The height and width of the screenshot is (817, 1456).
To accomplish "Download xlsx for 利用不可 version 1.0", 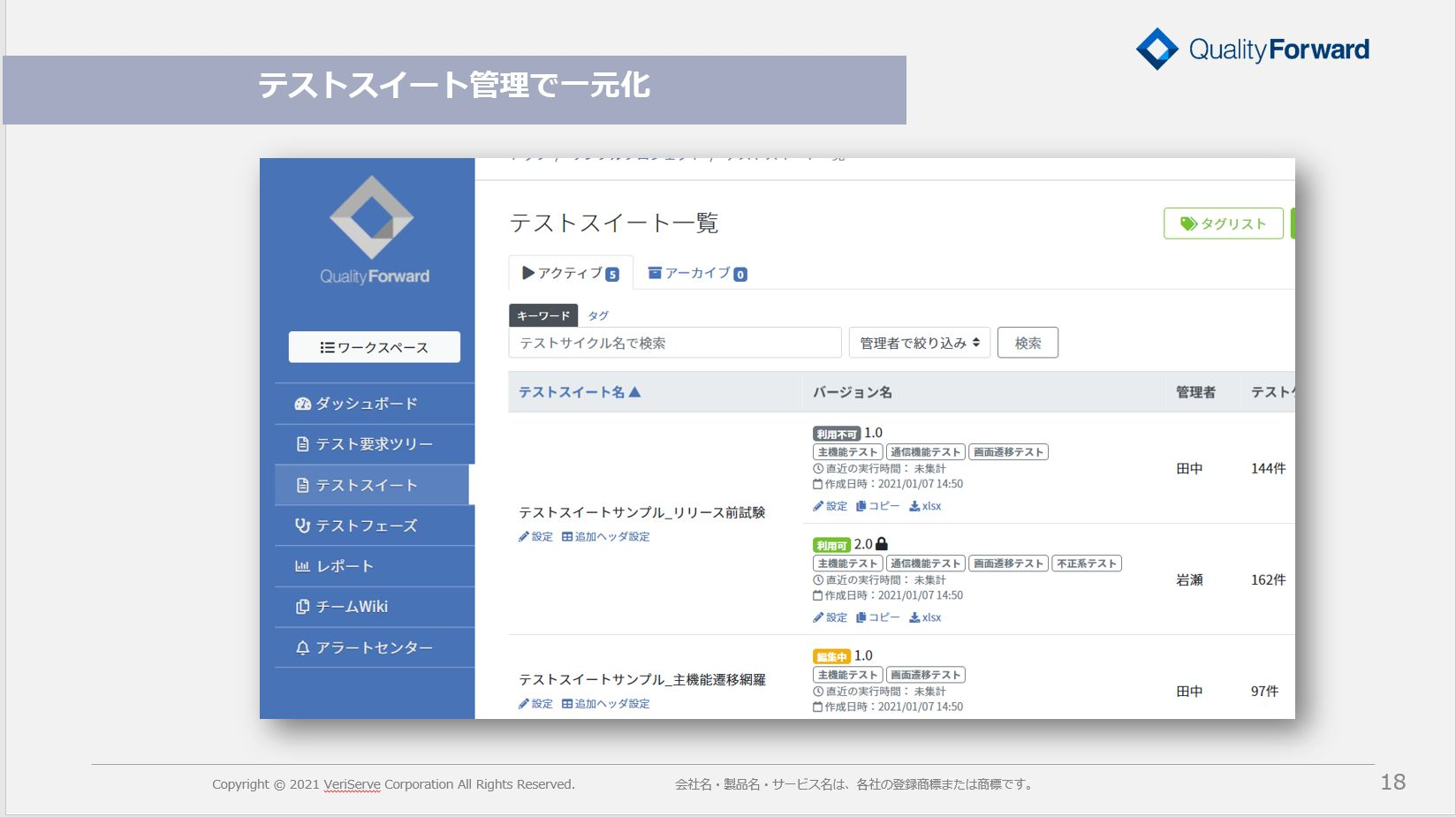I will click(925, 506).
